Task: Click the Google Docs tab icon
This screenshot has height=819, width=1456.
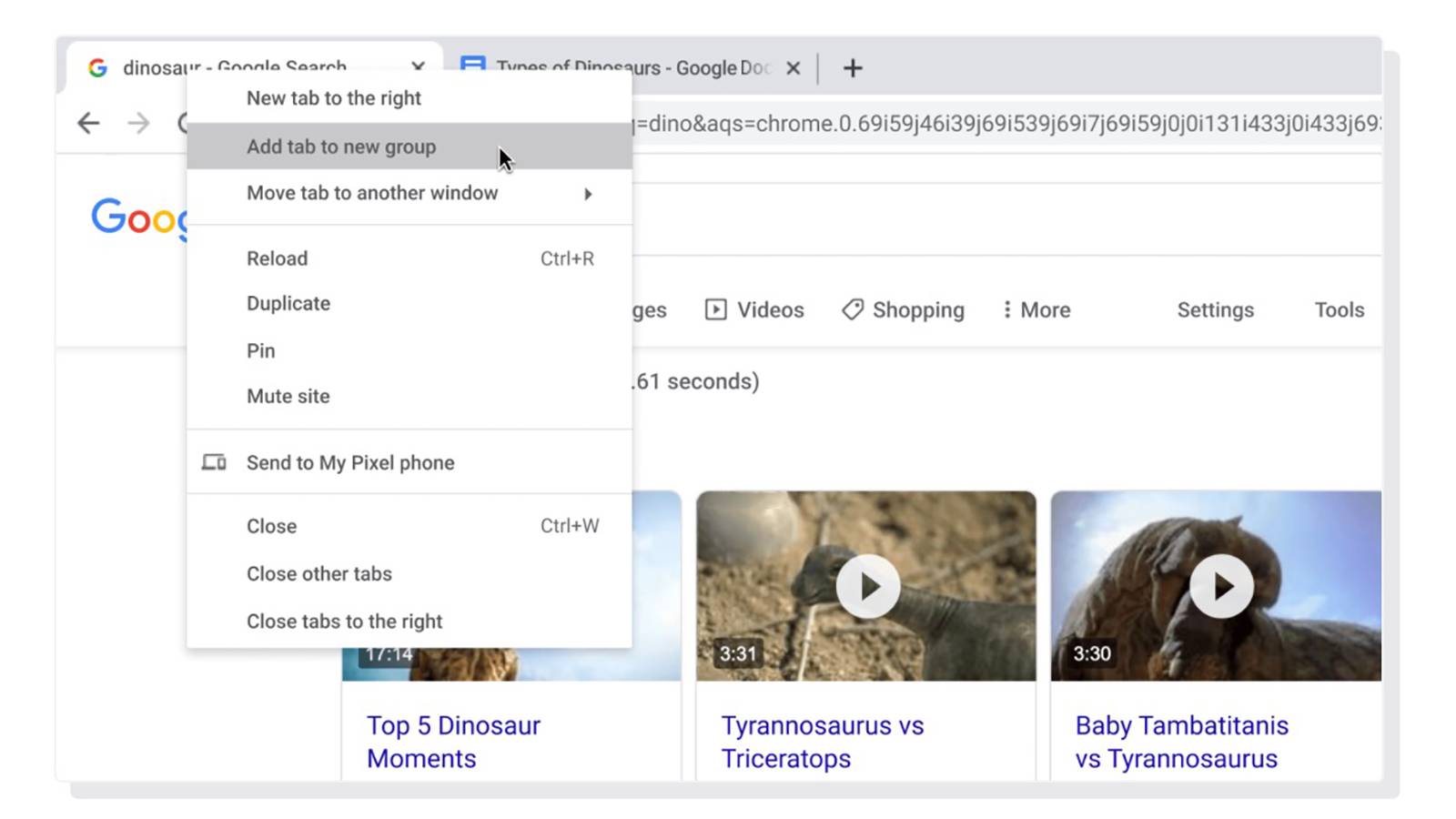Action: (472, 66)
